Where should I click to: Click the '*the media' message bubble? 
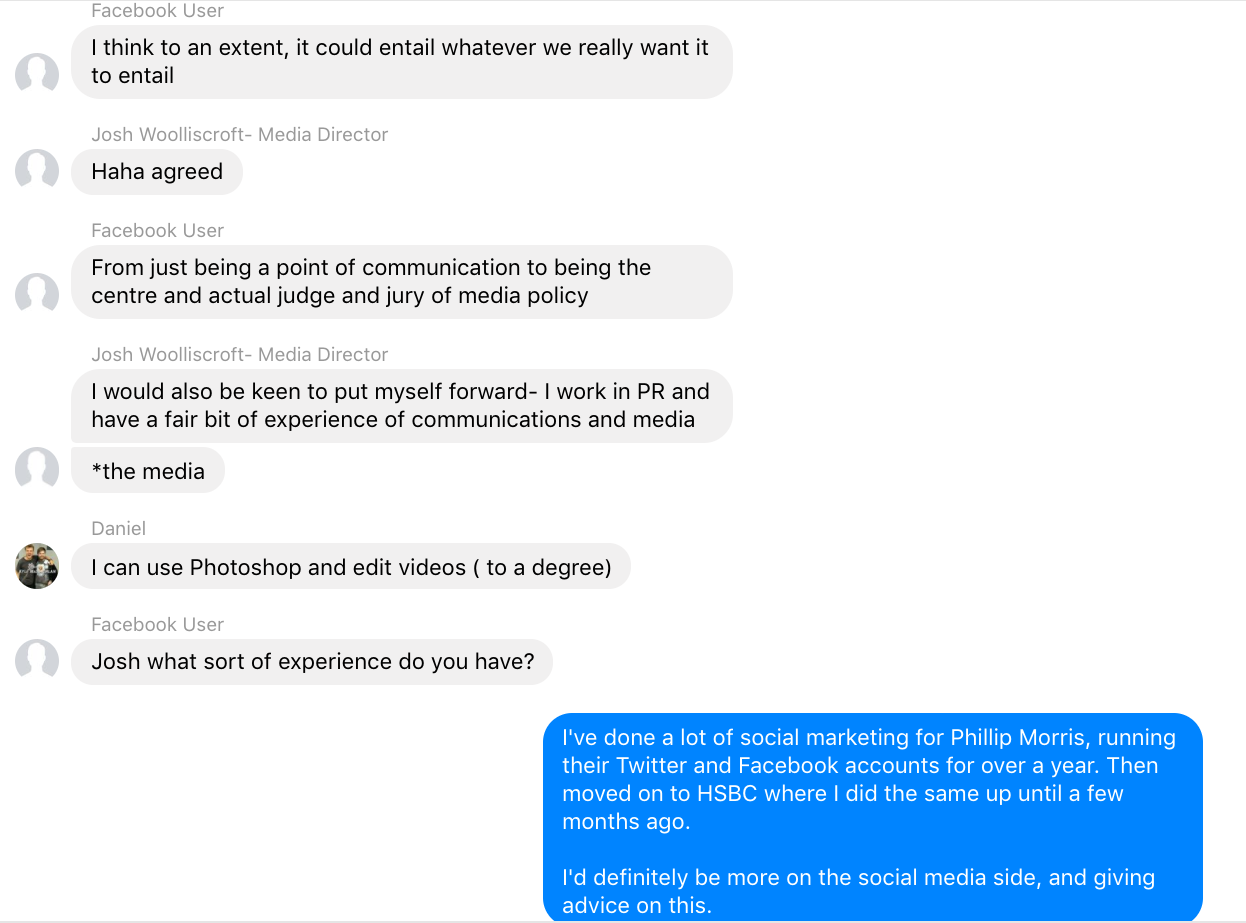click(148, 471)
